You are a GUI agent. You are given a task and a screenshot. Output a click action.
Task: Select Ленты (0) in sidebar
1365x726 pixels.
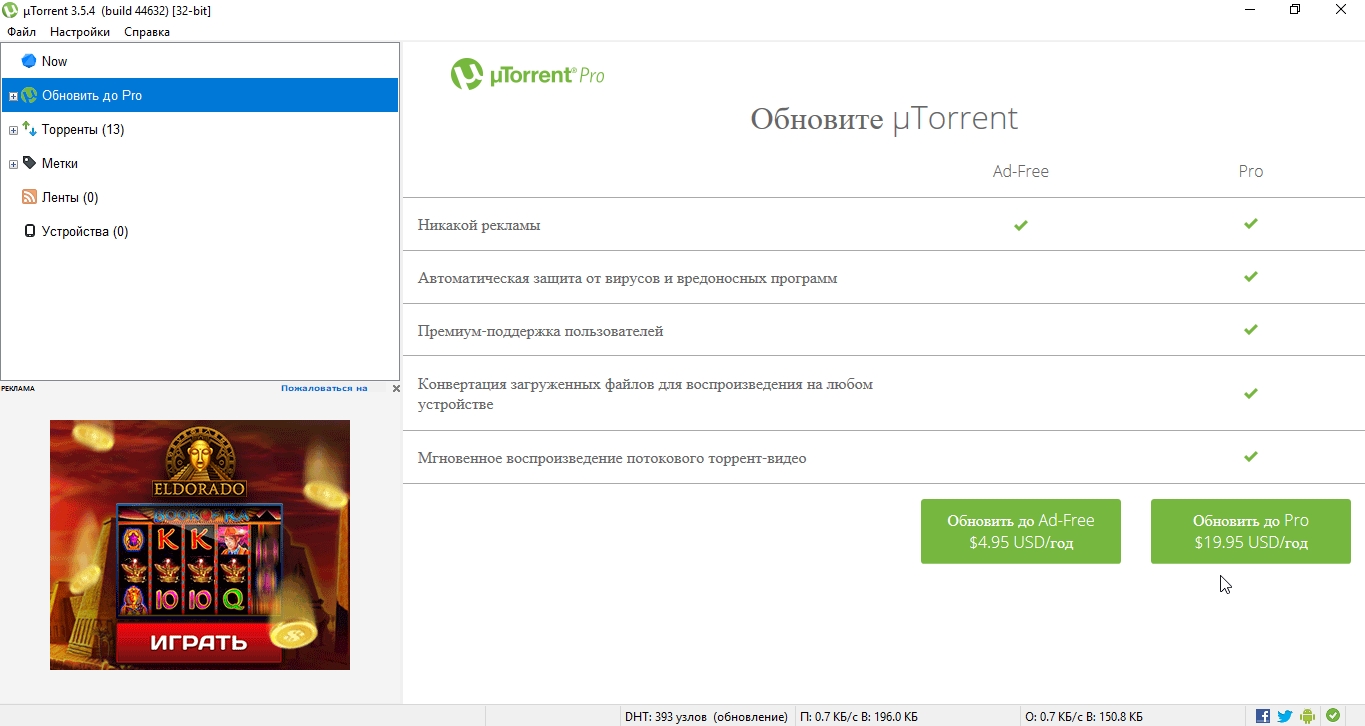[200, 197]
